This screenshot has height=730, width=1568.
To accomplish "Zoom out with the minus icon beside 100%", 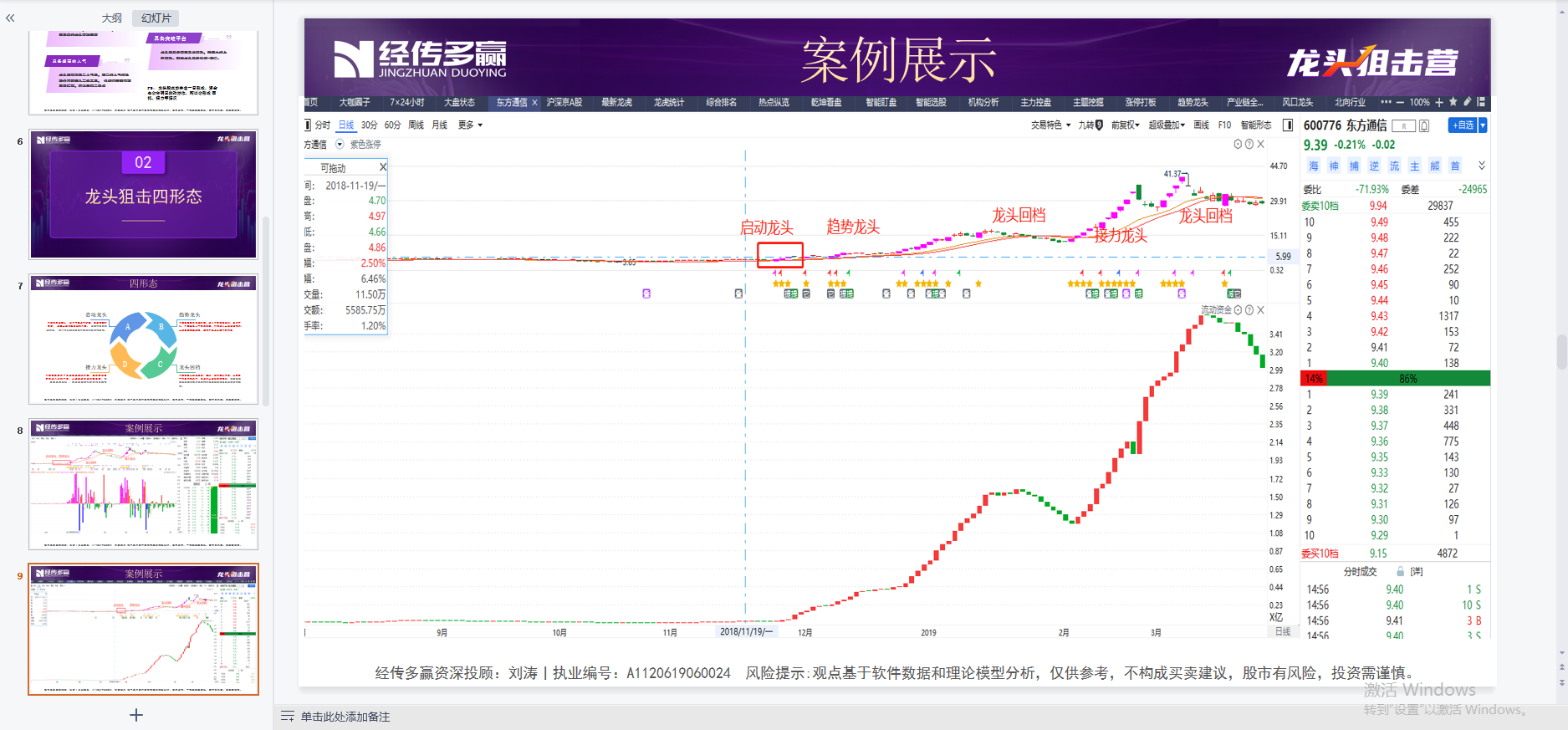I will pyautogui.click(x=1400, y=103).
